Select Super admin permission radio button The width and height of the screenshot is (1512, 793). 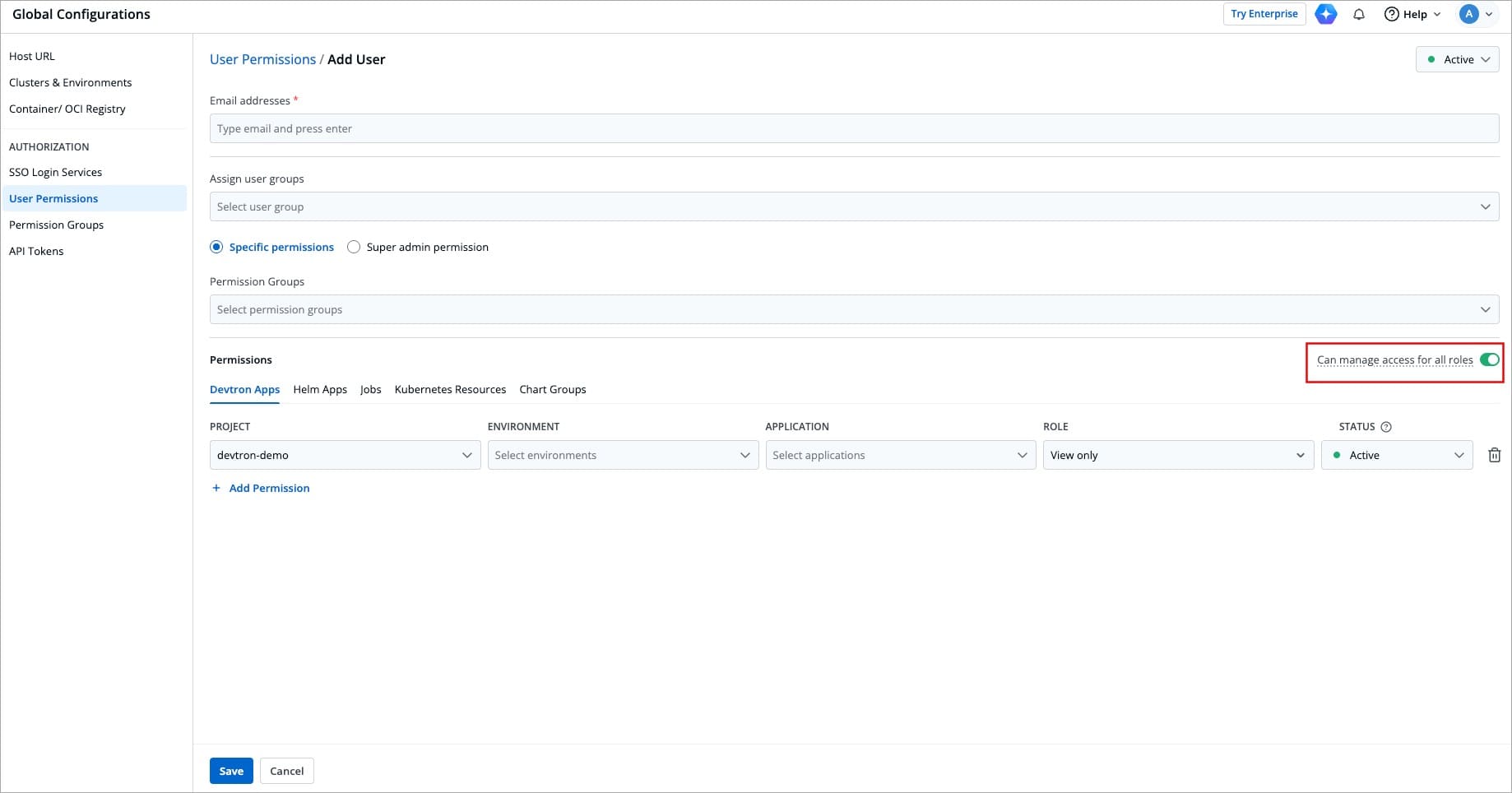point(354,247)
